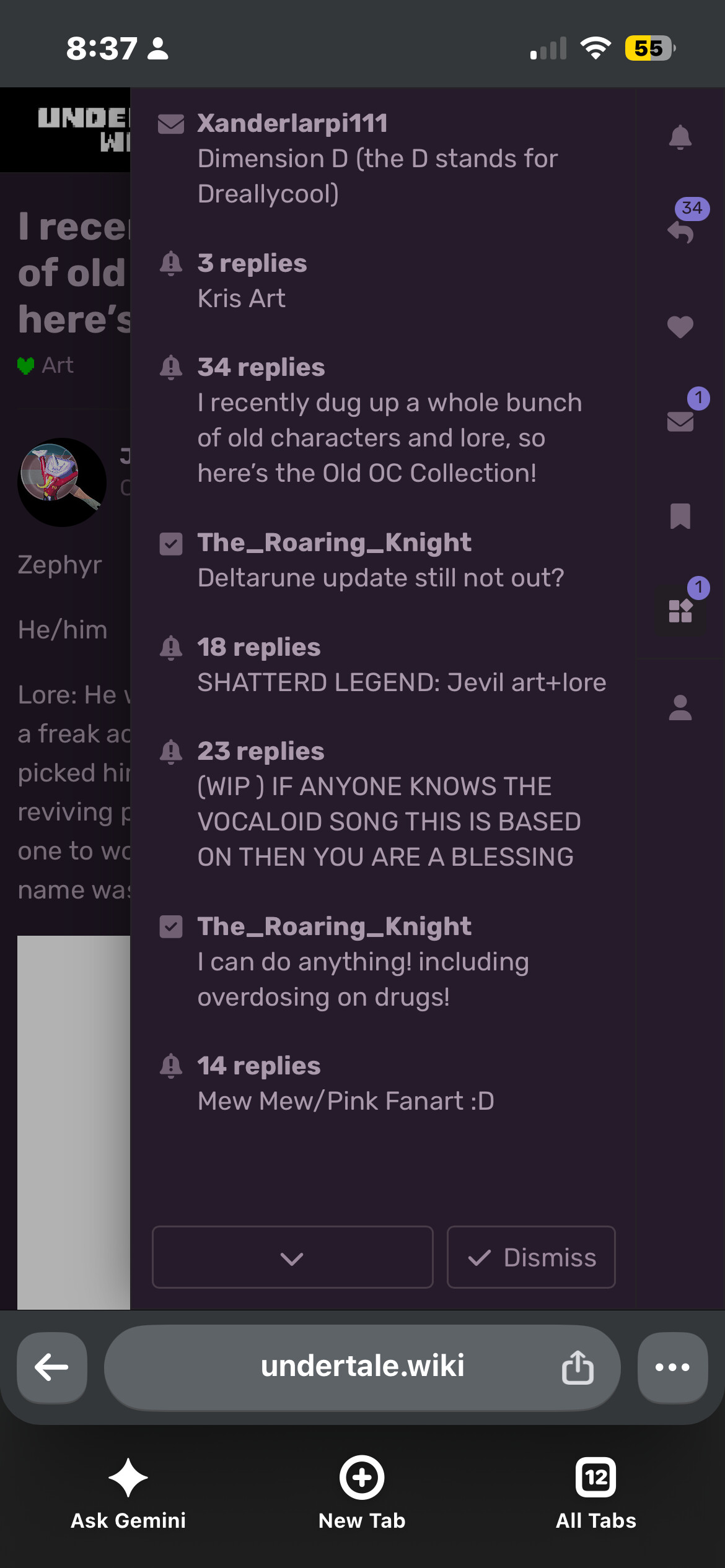
Task: Open the likes heart tab
Action: tap(680, 327)
